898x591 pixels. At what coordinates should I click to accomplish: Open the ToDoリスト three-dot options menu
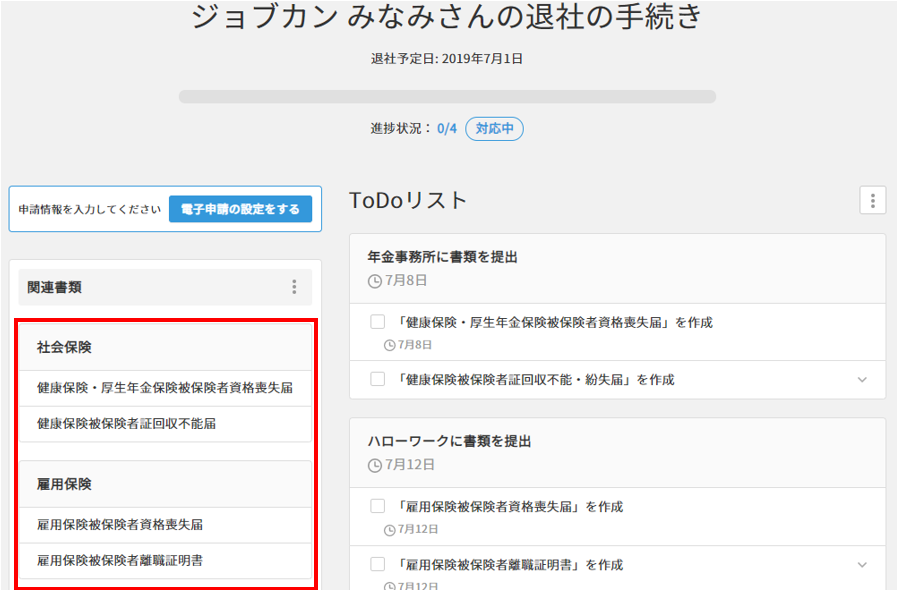(x=872, y=201)
